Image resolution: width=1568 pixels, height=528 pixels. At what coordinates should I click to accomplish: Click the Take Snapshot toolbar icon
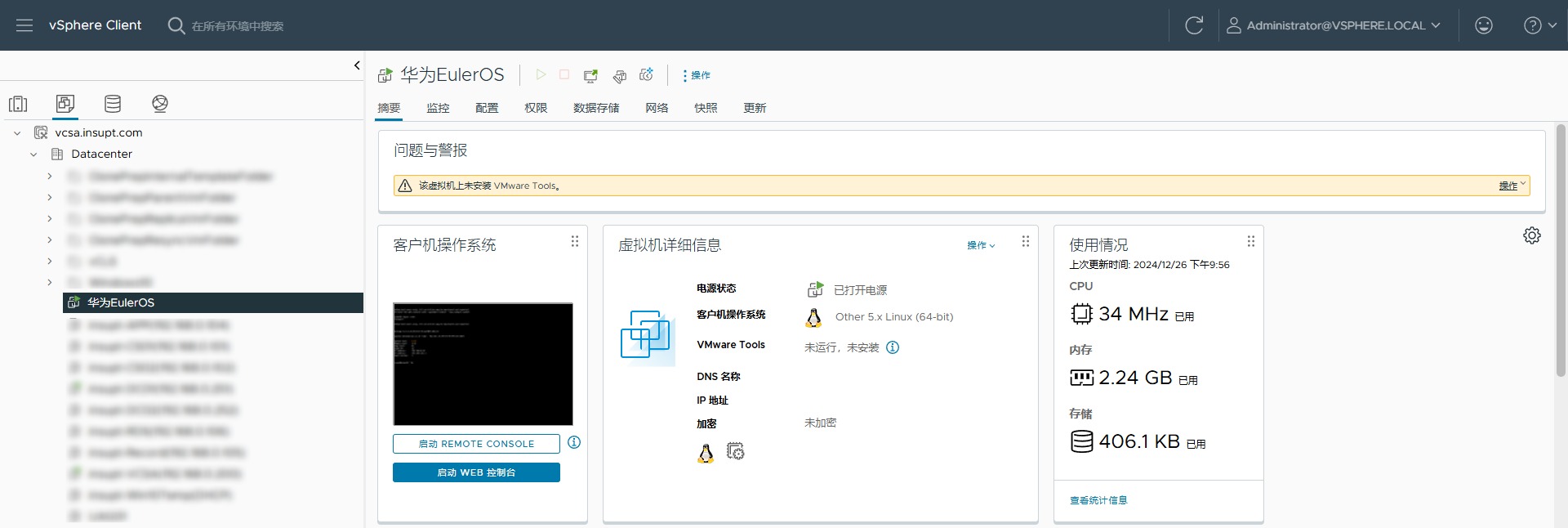(x=646, y=75)
